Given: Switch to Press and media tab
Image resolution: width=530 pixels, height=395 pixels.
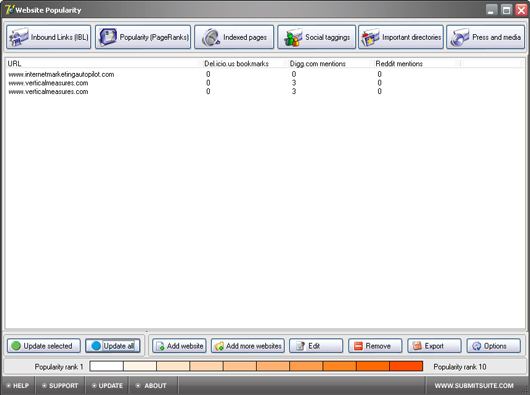Looking at the screenshot, I should pos(485,37).
